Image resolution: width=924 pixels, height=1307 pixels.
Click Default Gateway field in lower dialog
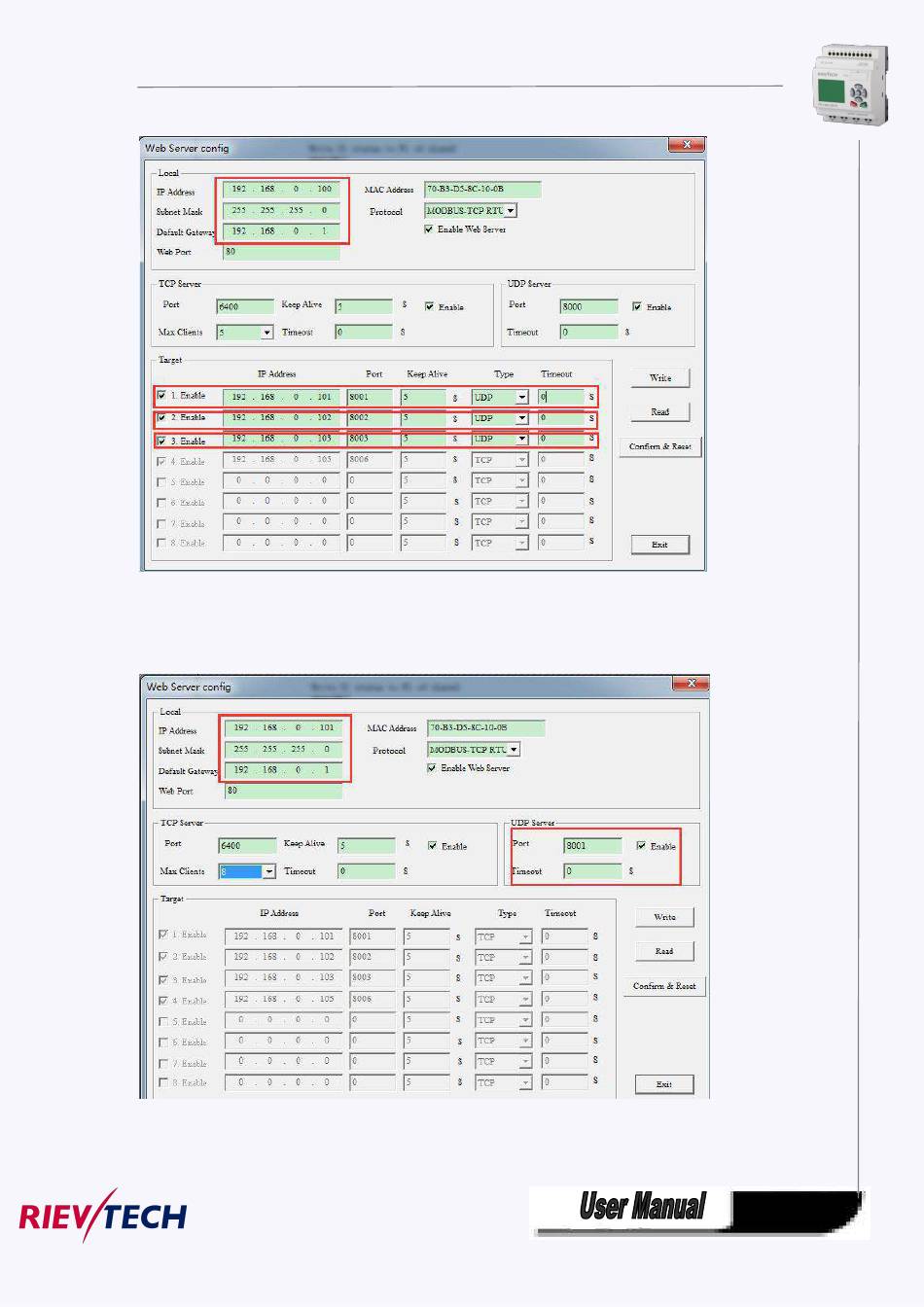(x=284, y=770)
